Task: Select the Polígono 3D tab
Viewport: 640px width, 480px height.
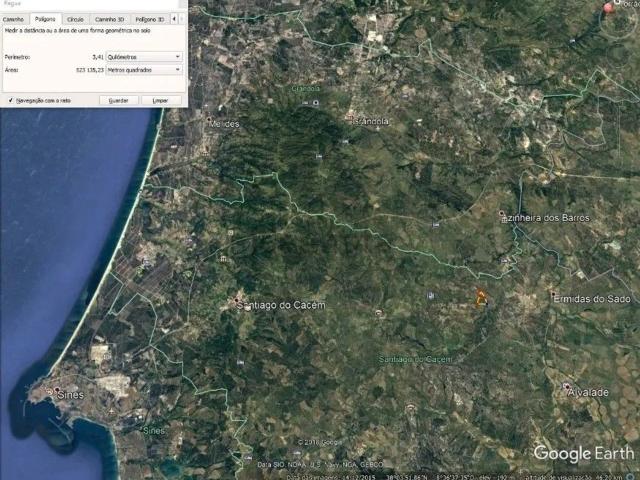Action: click(149, 19)
